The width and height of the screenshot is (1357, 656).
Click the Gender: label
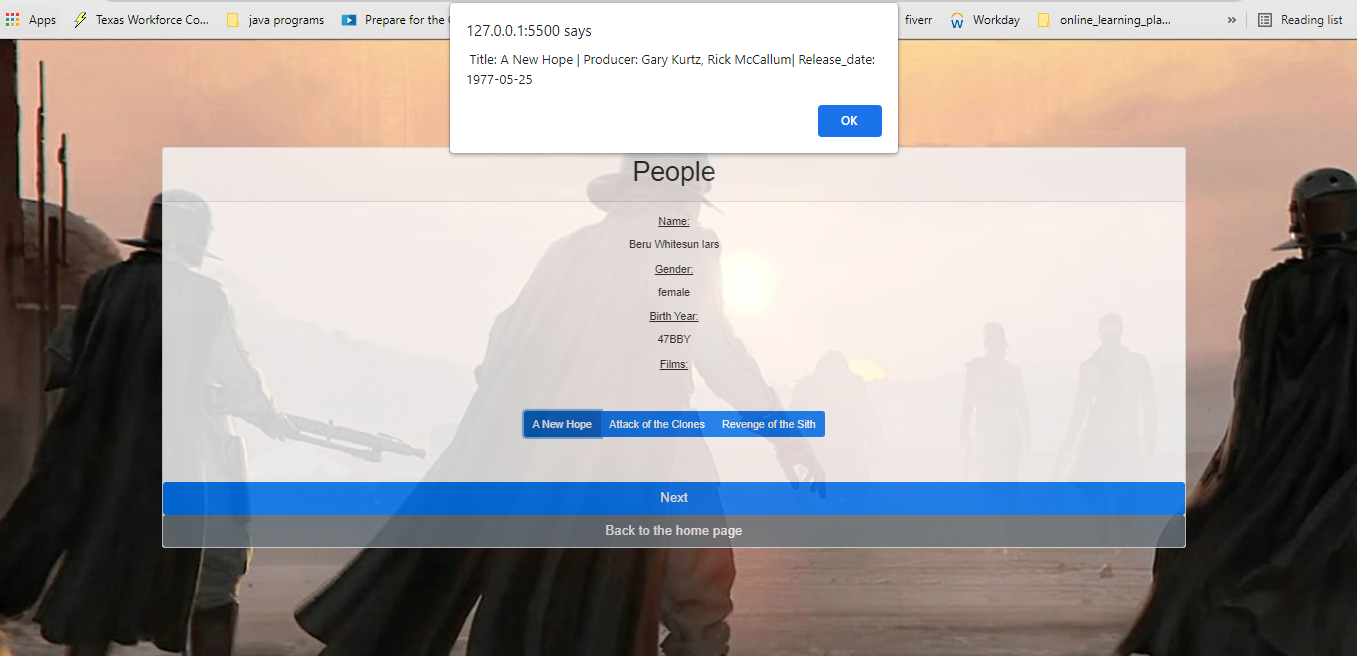pos(674,269)
